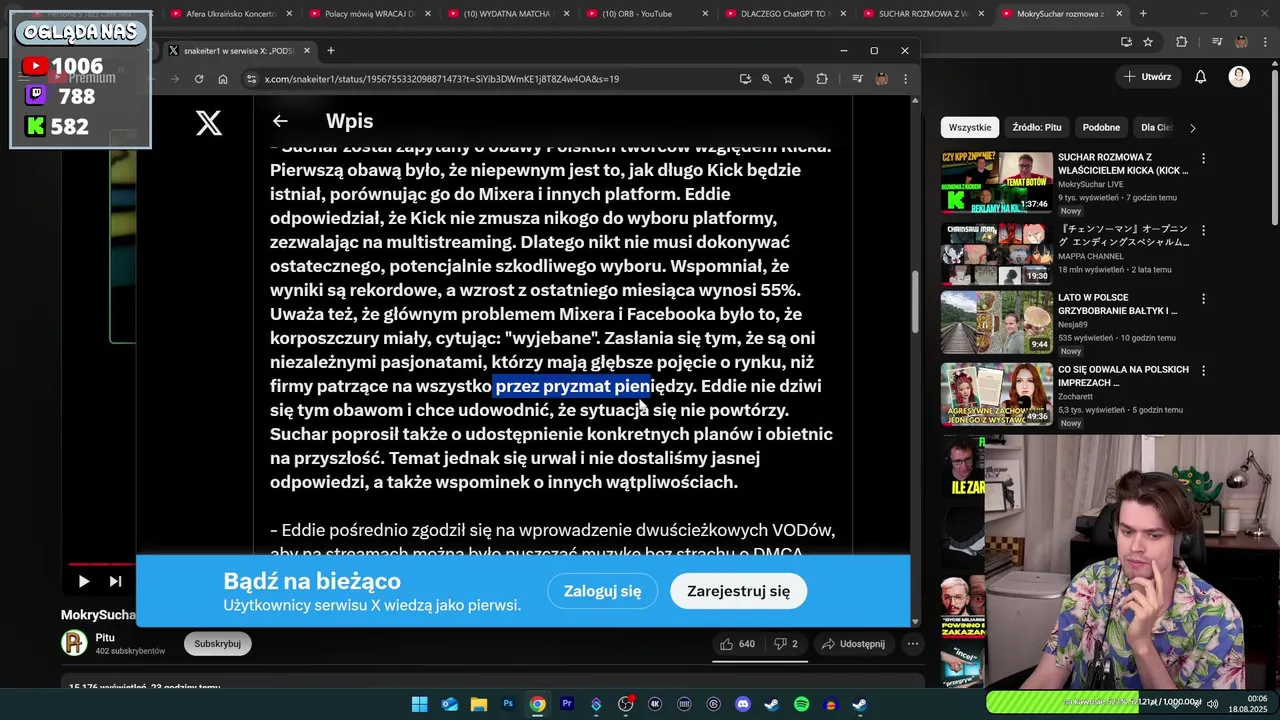Open extensions in background YouTube window
Viewport: 1280px width, 720px height.
point(1181,42)
